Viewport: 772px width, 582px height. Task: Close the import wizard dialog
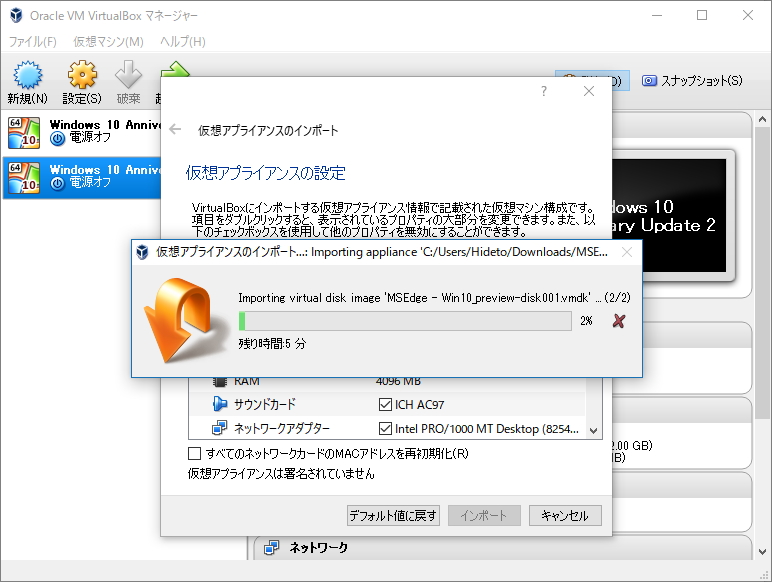tap(589, 91)
